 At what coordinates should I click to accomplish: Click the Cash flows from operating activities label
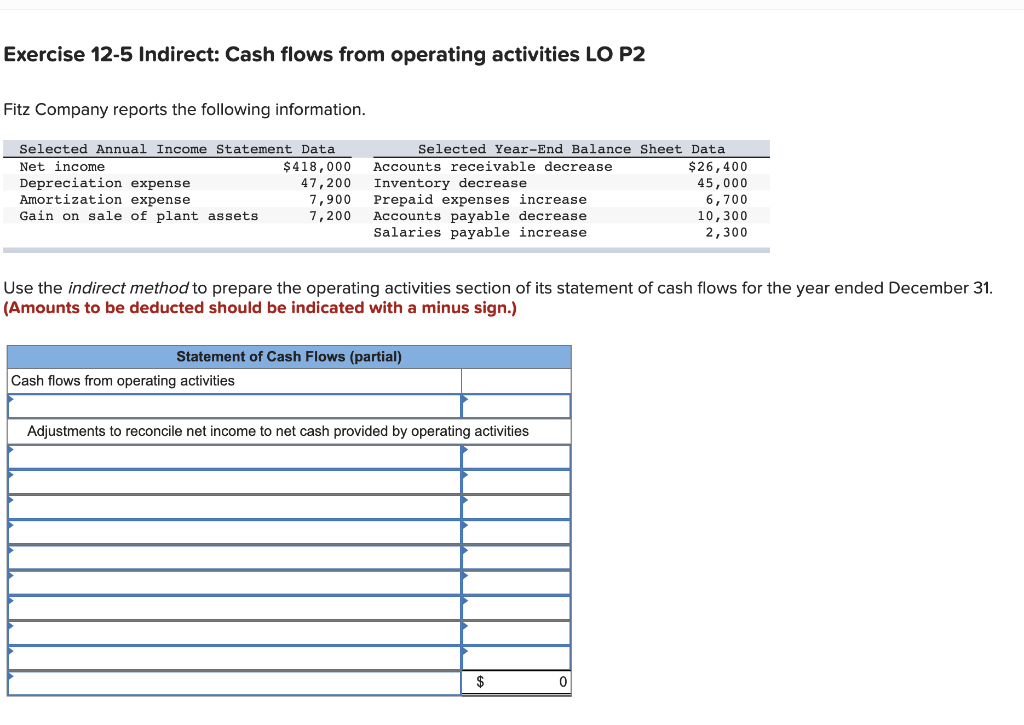122,381
